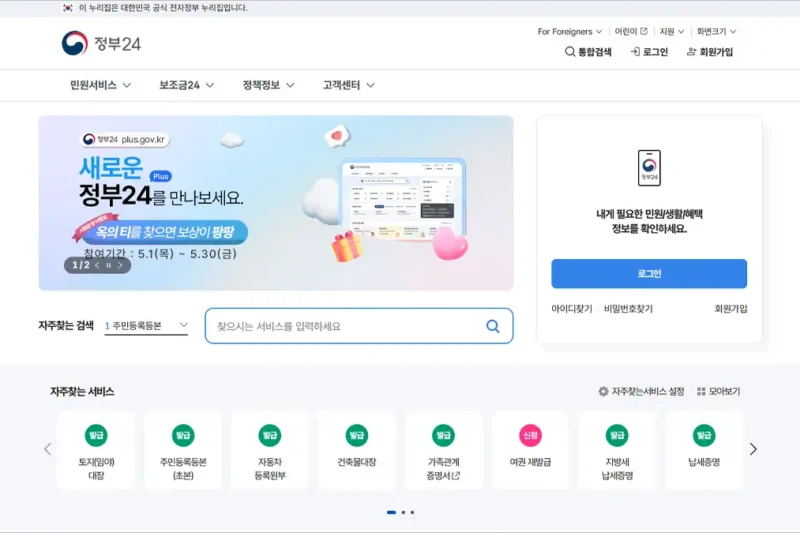Select 납세증명 발급 service
The width and height of the screenshot is (800, 533).
pyautogui.click(x=704, y=450)
